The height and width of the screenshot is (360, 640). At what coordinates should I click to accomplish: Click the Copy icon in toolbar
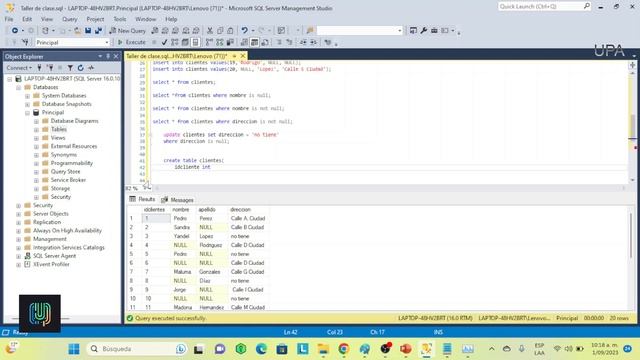(x=220, y=31)
